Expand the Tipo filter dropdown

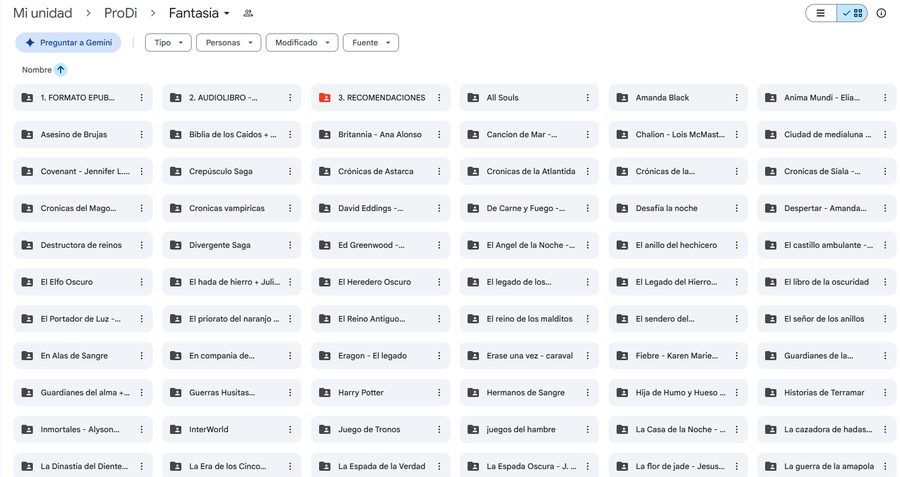[x=168, y=42]
